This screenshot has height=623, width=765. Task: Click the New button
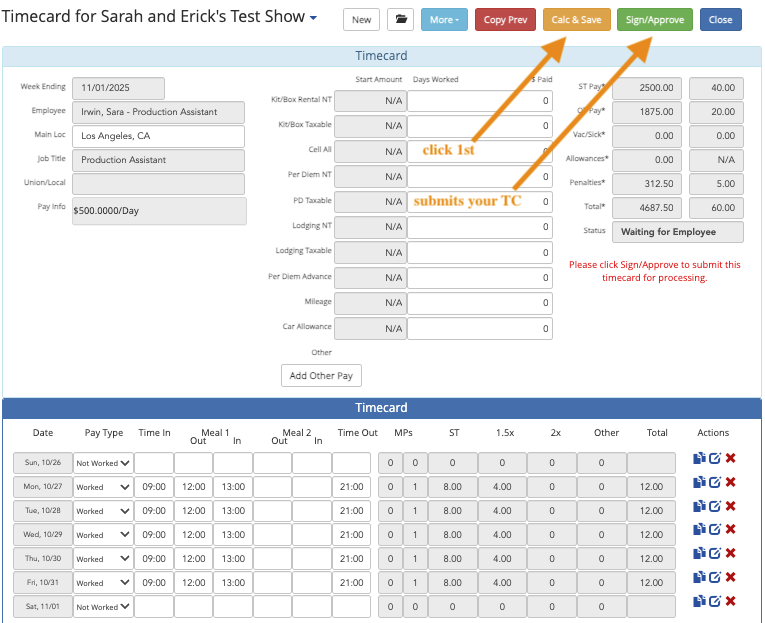[361, 20]
